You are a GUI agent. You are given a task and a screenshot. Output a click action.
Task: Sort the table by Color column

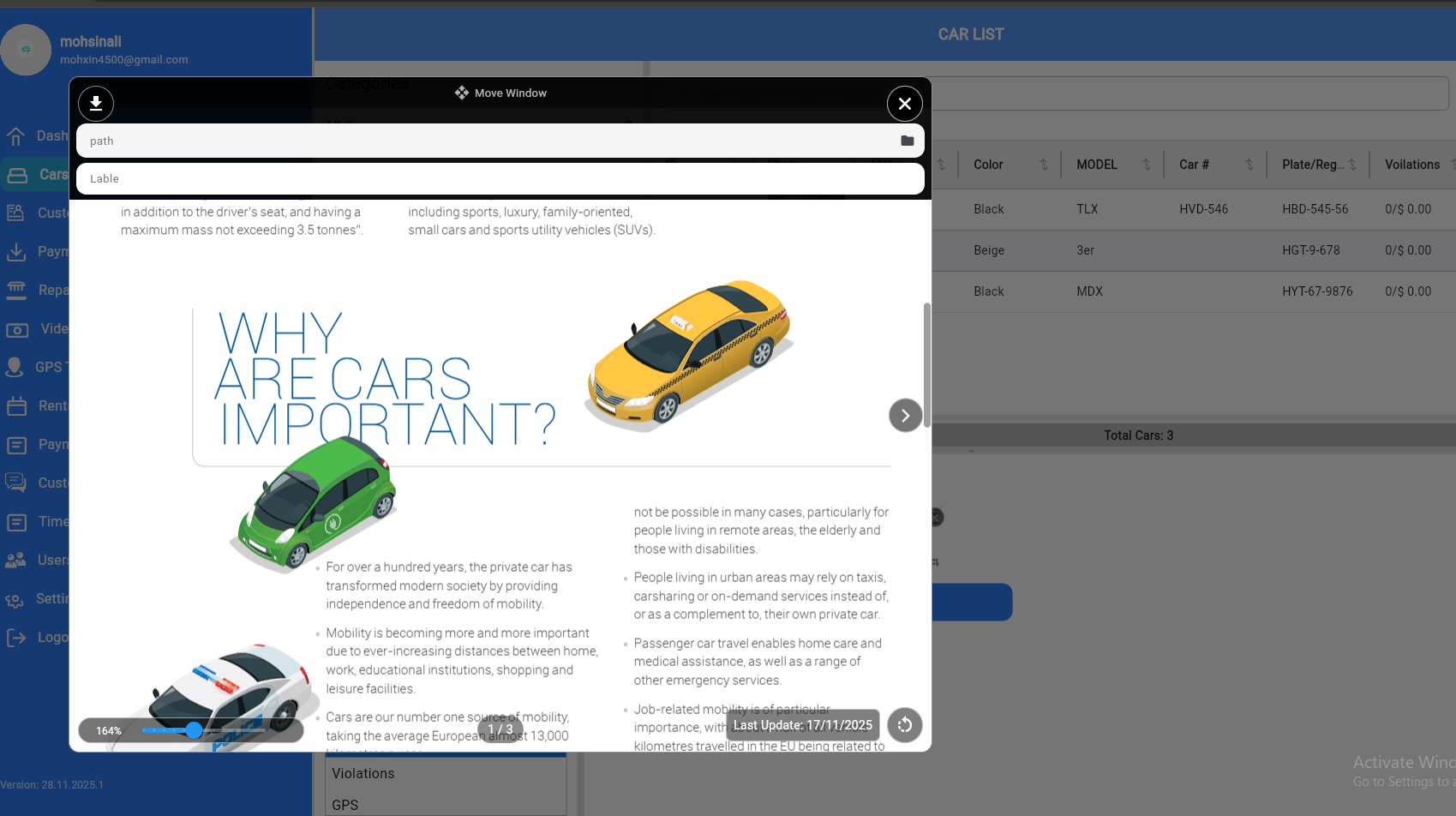pos(1043,165)
